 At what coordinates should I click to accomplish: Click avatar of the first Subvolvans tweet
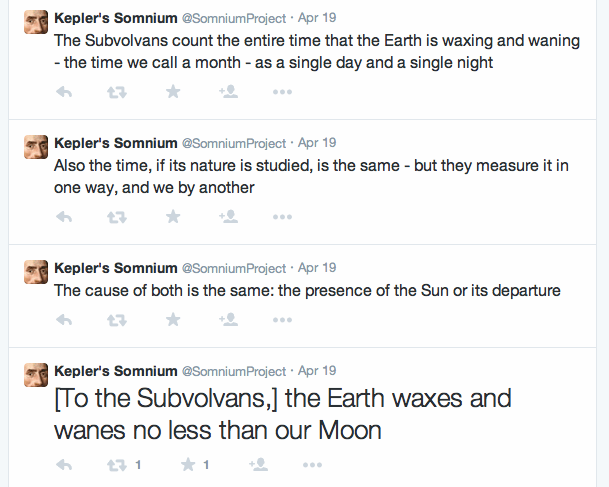coord(36,22)
